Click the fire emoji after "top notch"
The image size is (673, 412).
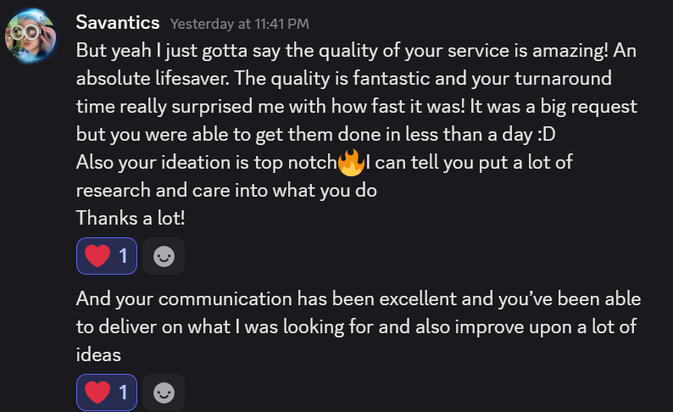(x=351, y=163)
